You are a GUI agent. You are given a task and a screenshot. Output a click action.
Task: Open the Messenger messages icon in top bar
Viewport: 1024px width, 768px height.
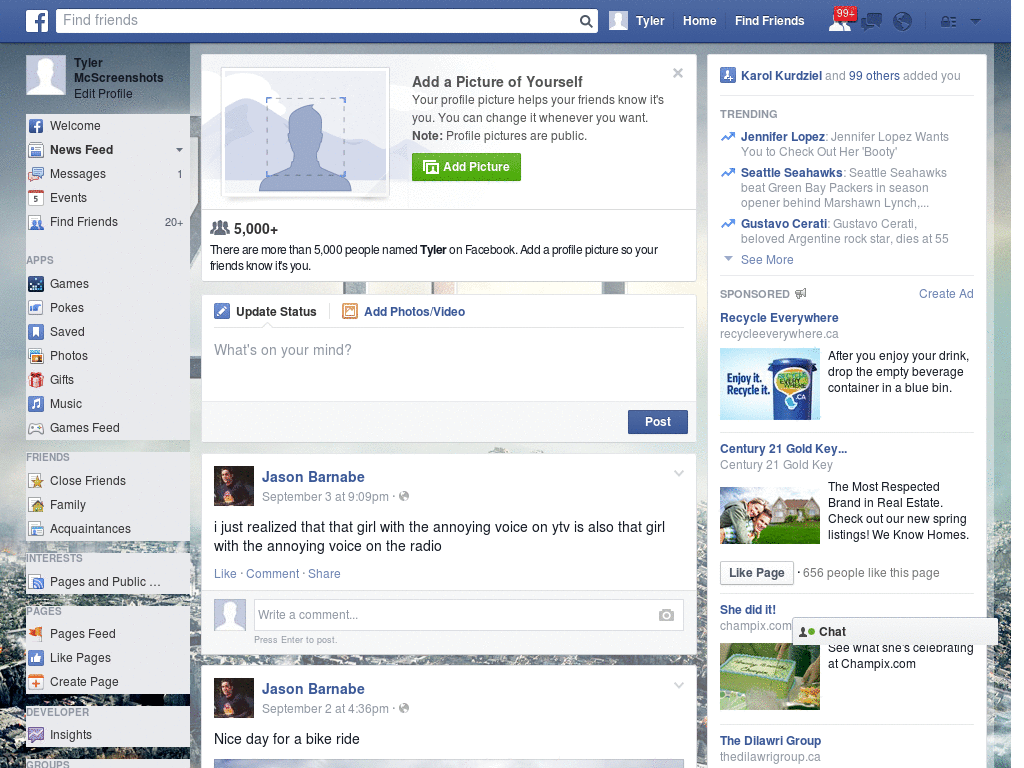pyautogui.click(x=871, y=21)
